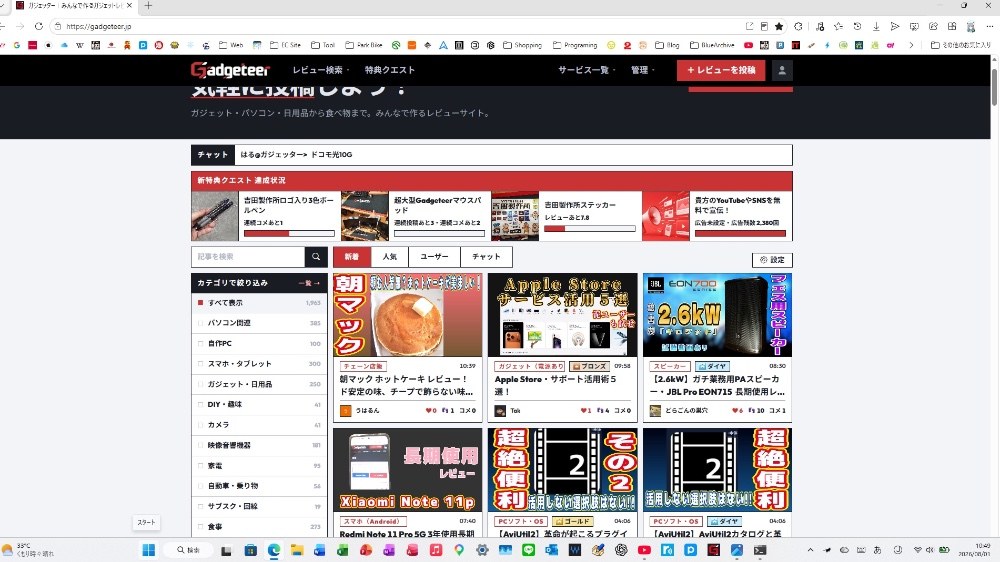1000x562 pixels.
Task: Open the Google bookmark icon
Action: pos(17,45)
